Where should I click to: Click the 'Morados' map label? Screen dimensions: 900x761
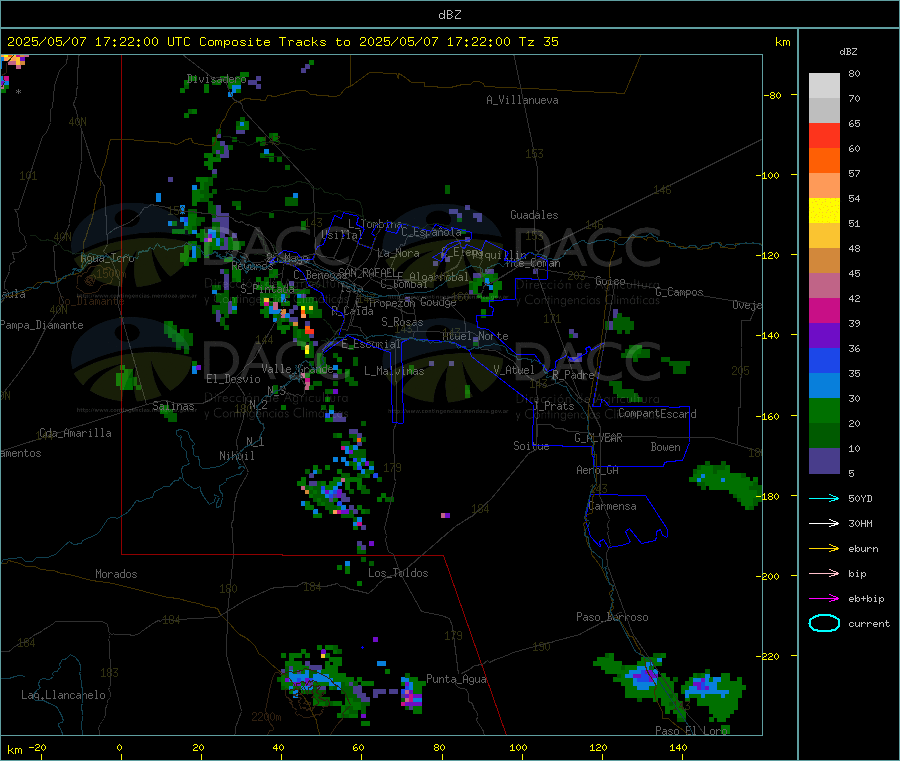click(116, 574)
